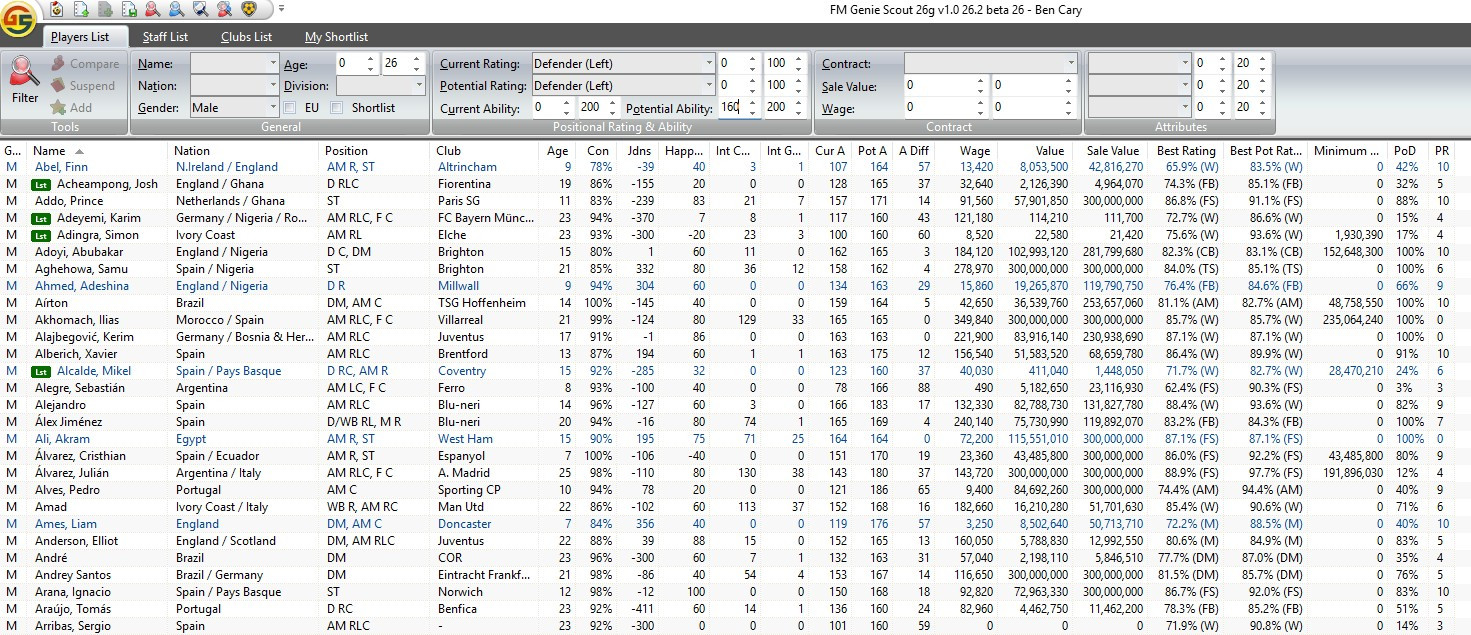
Task: Sort by the Position column header
Action: (x=375, y=151)
